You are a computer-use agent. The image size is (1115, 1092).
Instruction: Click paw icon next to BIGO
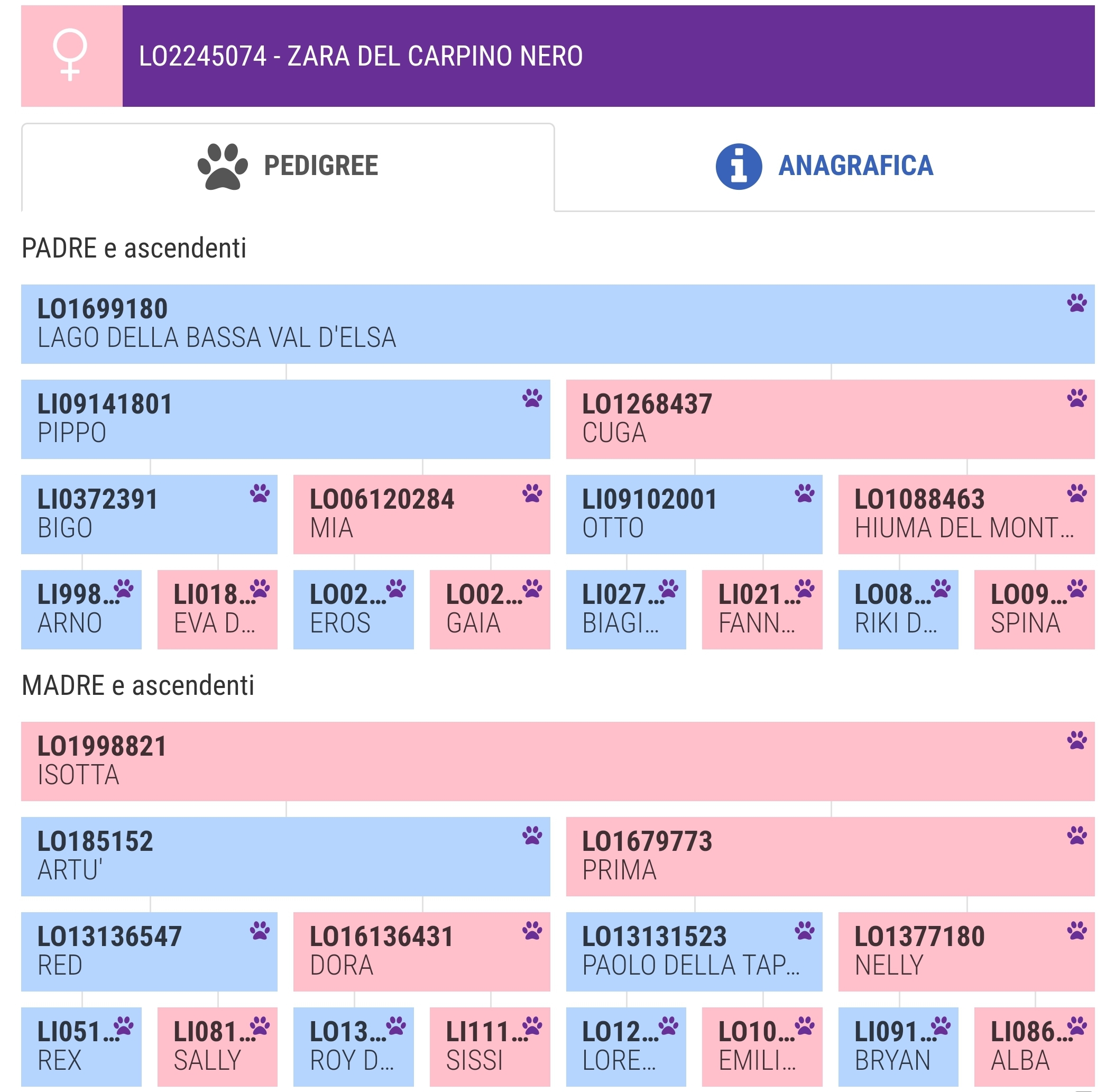point(259,493)
